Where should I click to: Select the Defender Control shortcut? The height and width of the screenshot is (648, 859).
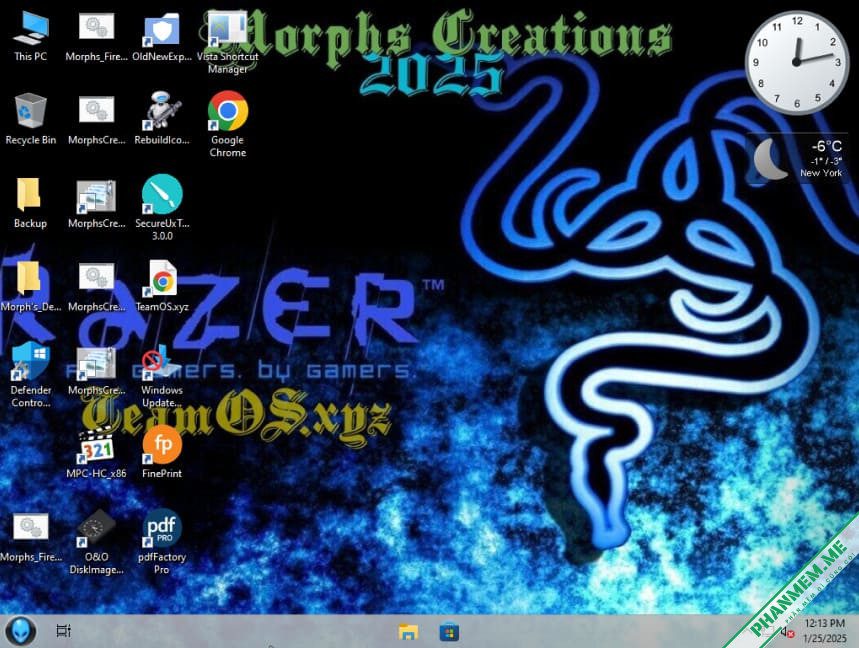pyautogui.click(x=31, y=375)
